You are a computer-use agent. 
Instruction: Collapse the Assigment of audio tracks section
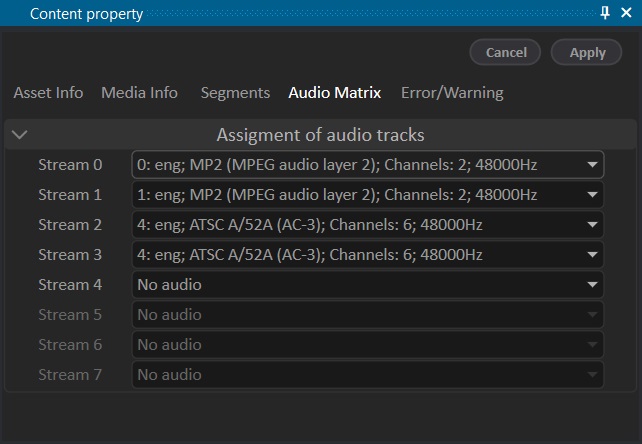(x=20, y=134)
